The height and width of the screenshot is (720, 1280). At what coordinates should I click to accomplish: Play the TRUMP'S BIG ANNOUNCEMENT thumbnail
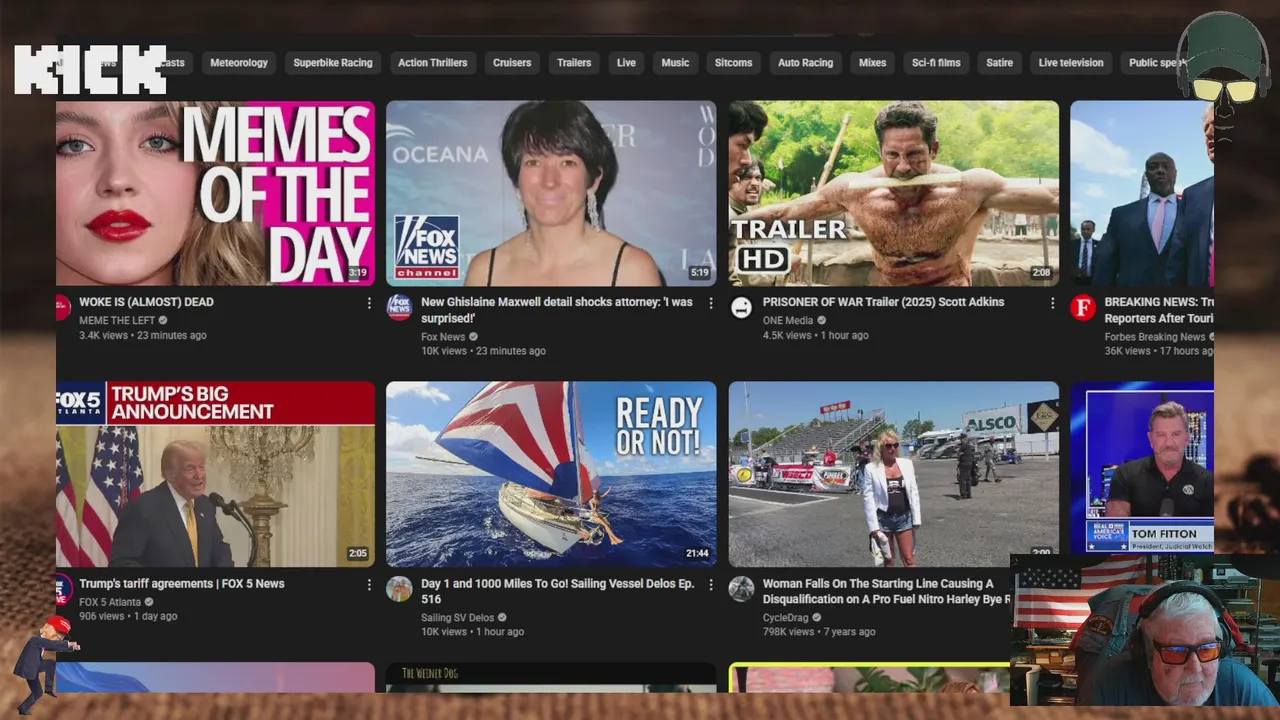coord(215,474)
